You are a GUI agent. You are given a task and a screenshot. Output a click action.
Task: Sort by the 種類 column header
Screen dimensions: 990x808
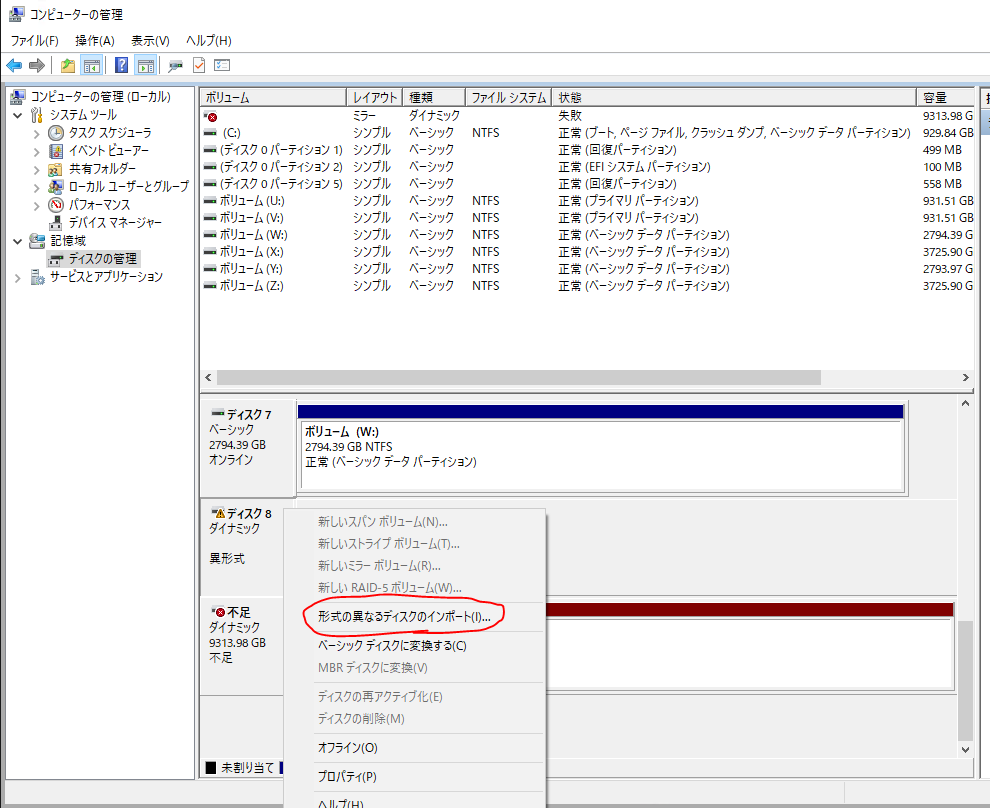pos(434,97)
